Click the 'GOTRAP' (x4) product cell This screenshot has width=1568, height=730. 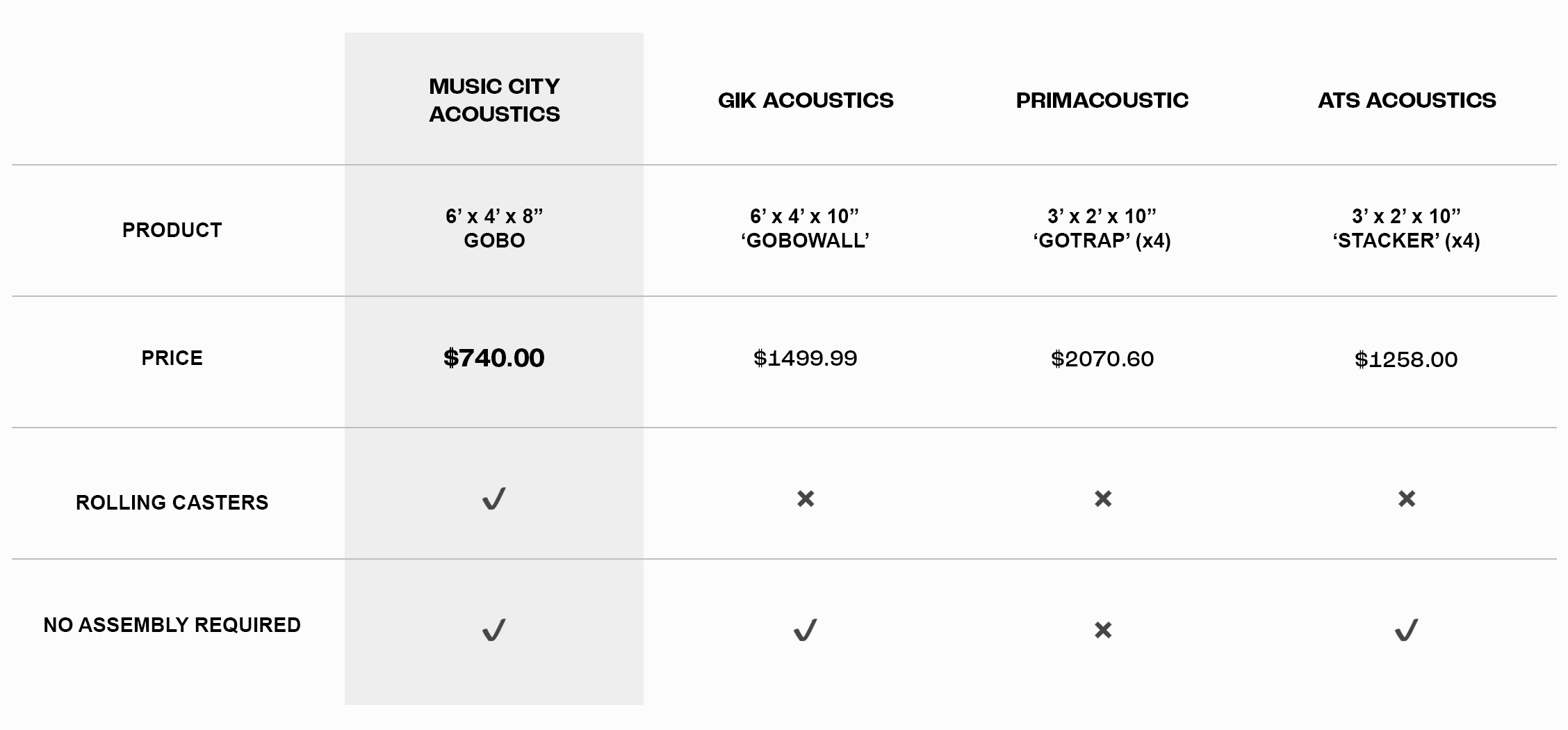tap(1102, 228)
